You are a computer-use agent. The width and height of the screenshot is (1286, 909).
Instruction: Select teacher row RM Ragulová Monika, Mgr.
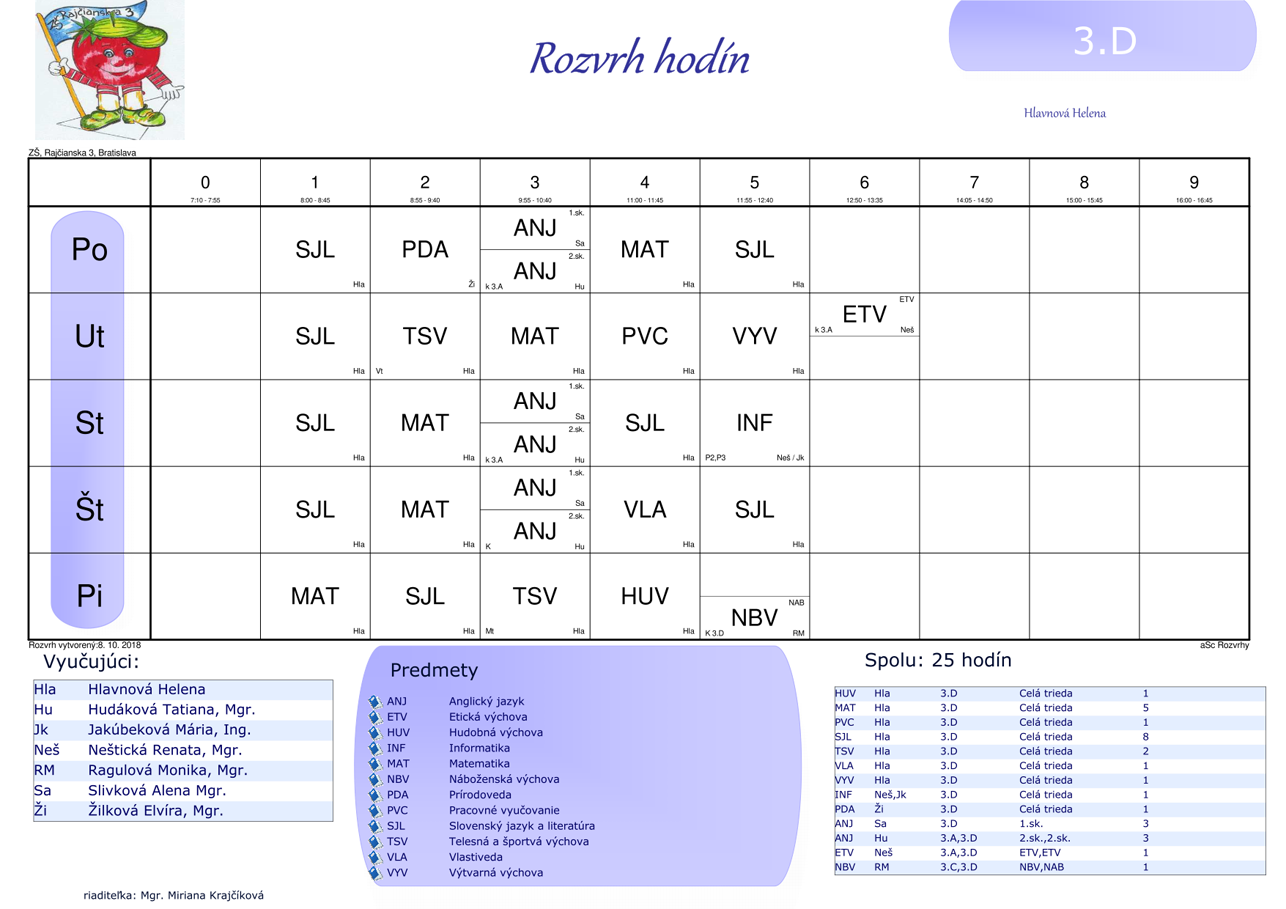183,771
